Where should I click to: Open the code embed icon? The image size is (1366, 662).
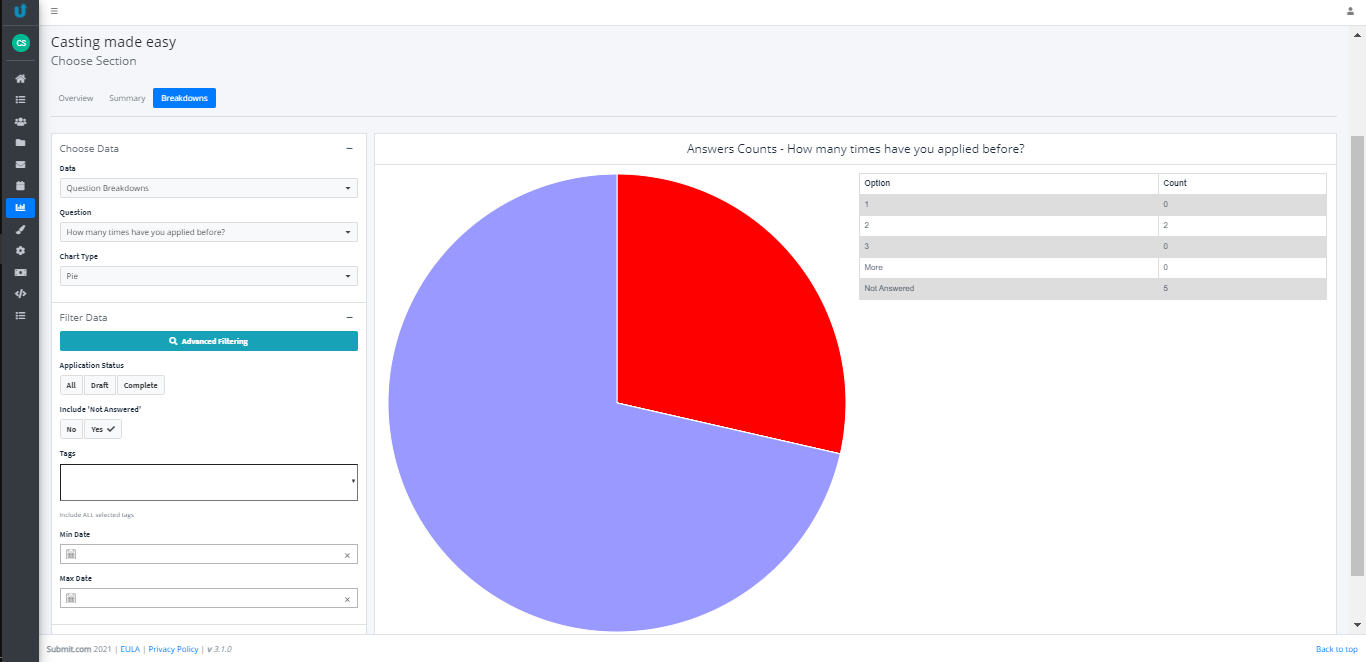(x=20, y=293)
